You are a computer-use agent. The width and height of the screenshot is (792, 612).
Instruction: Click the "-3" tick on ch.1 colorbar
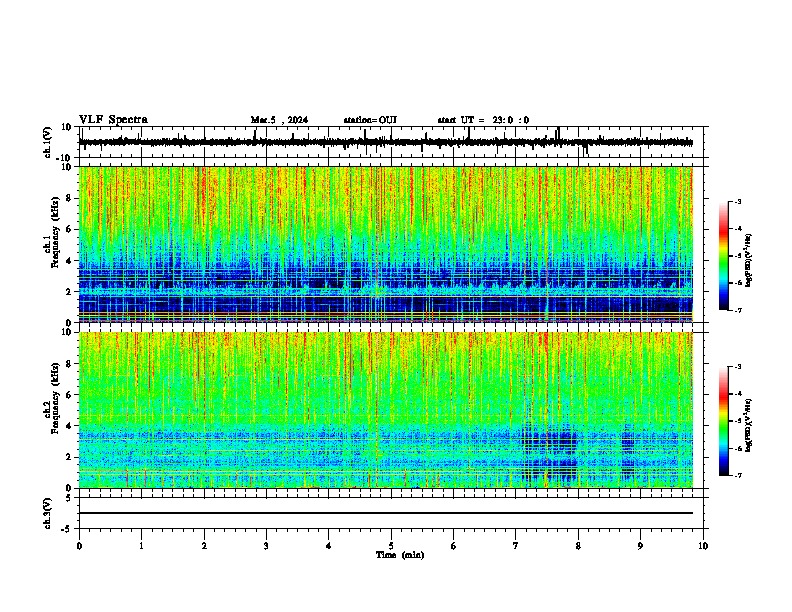pos(737,202)
